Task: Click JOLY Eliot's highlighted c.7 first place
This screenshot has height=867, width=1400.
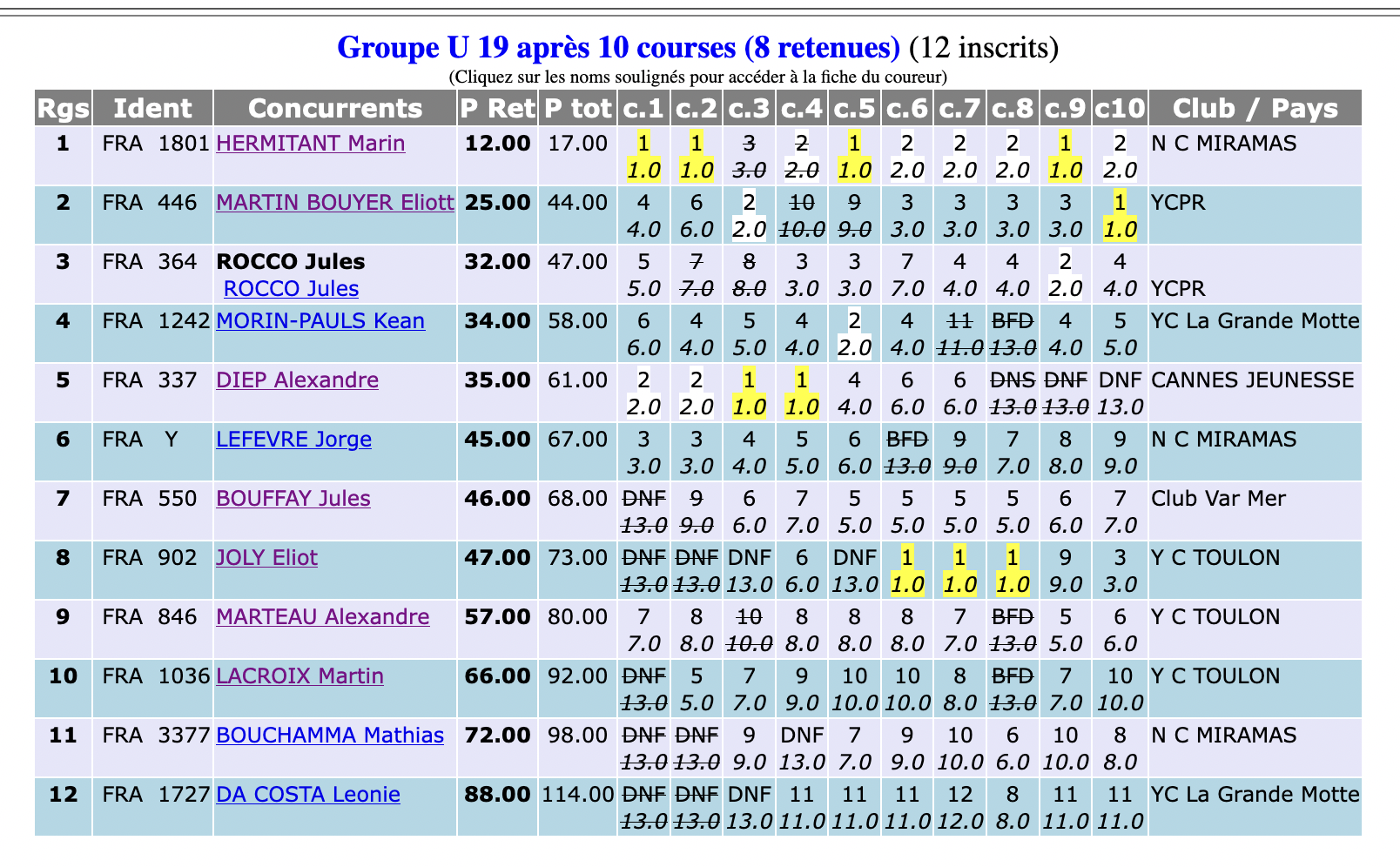Action: [959, 557]
